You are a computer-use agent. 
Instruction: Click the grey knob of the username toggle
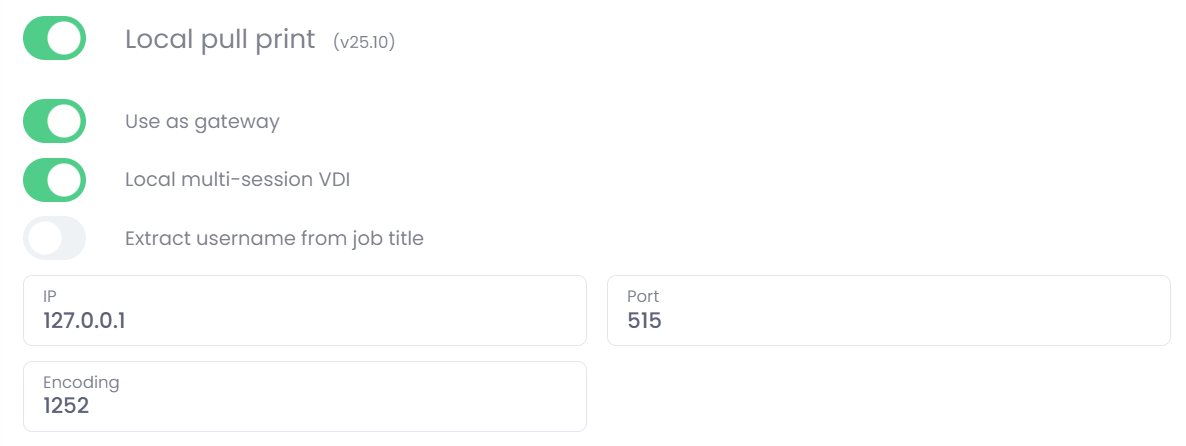[44, 239]
